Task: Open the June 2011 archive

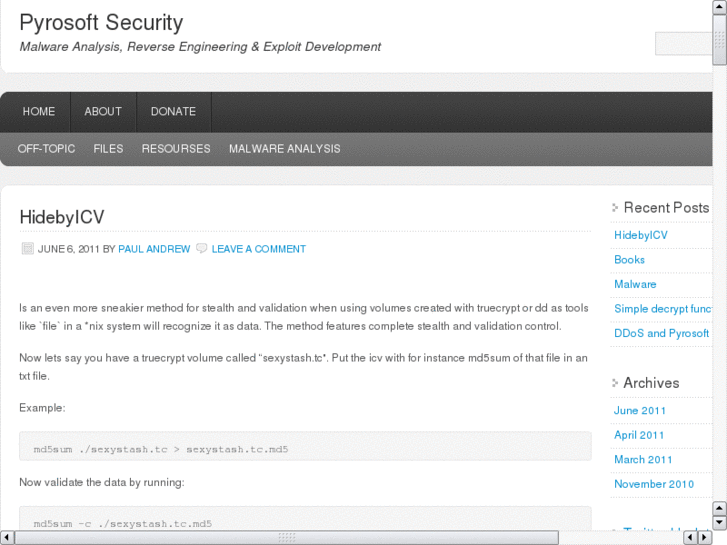Action: pos(640,411)
